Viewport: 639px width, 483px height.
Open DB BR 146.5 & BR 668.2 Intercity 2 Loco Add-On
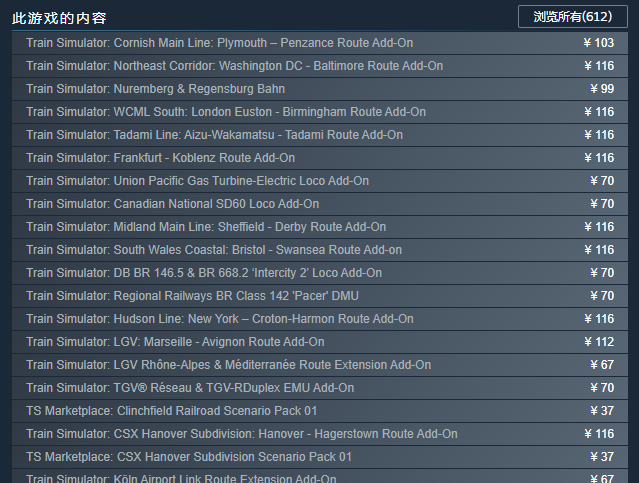pyautogui.click(x=320, y=273)
